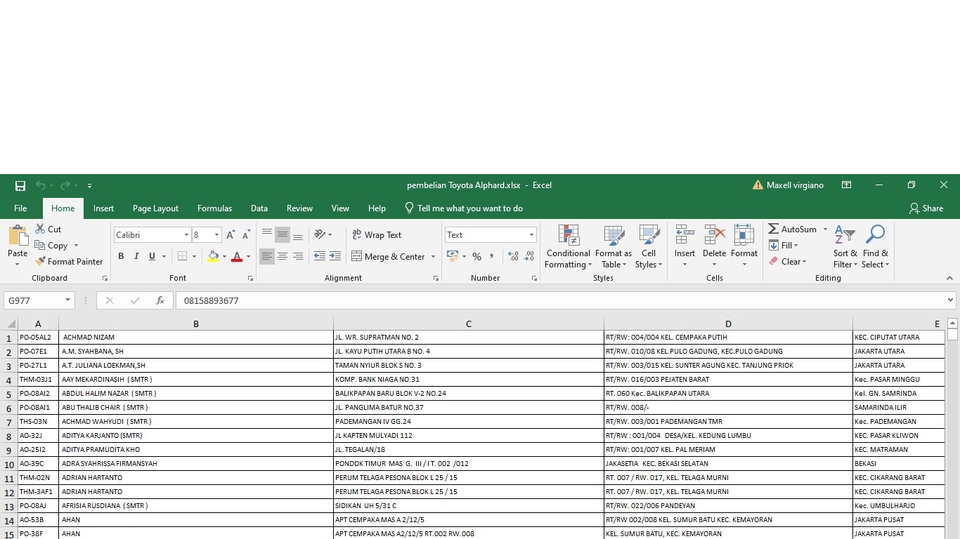Increase font size with the larger A icon
This screenshot has height=539, width=960.
pyautogui.click(x=230, y=235)
